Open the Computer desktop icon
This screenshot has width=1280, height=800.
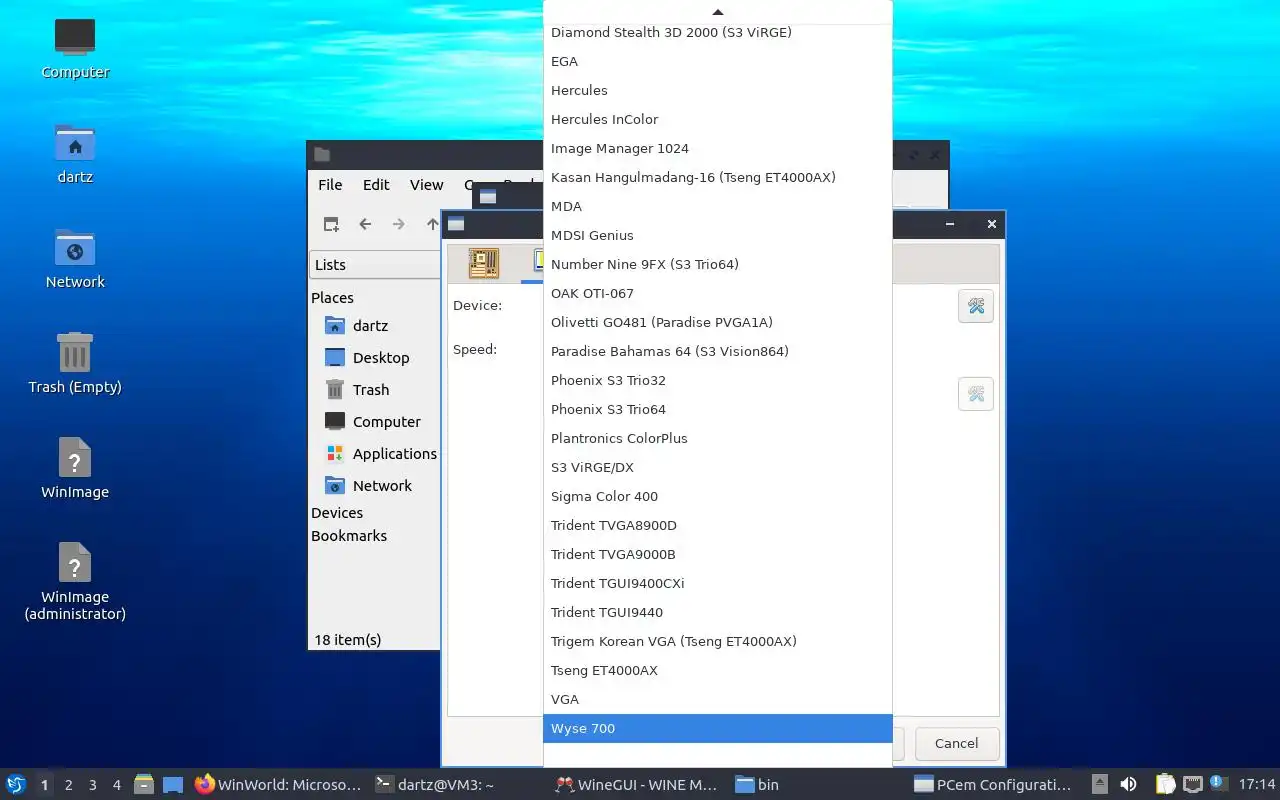tap(75, 48)
